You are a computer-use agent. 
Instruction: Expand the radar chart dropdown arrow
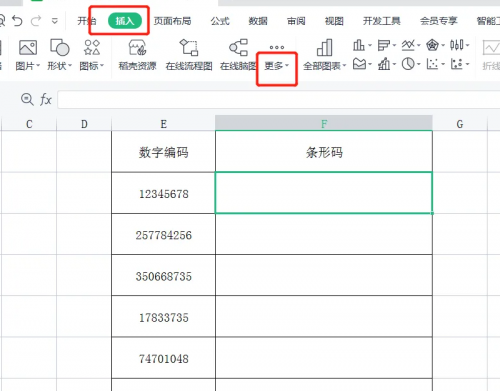pyautogui.click(x=443, y=45)
